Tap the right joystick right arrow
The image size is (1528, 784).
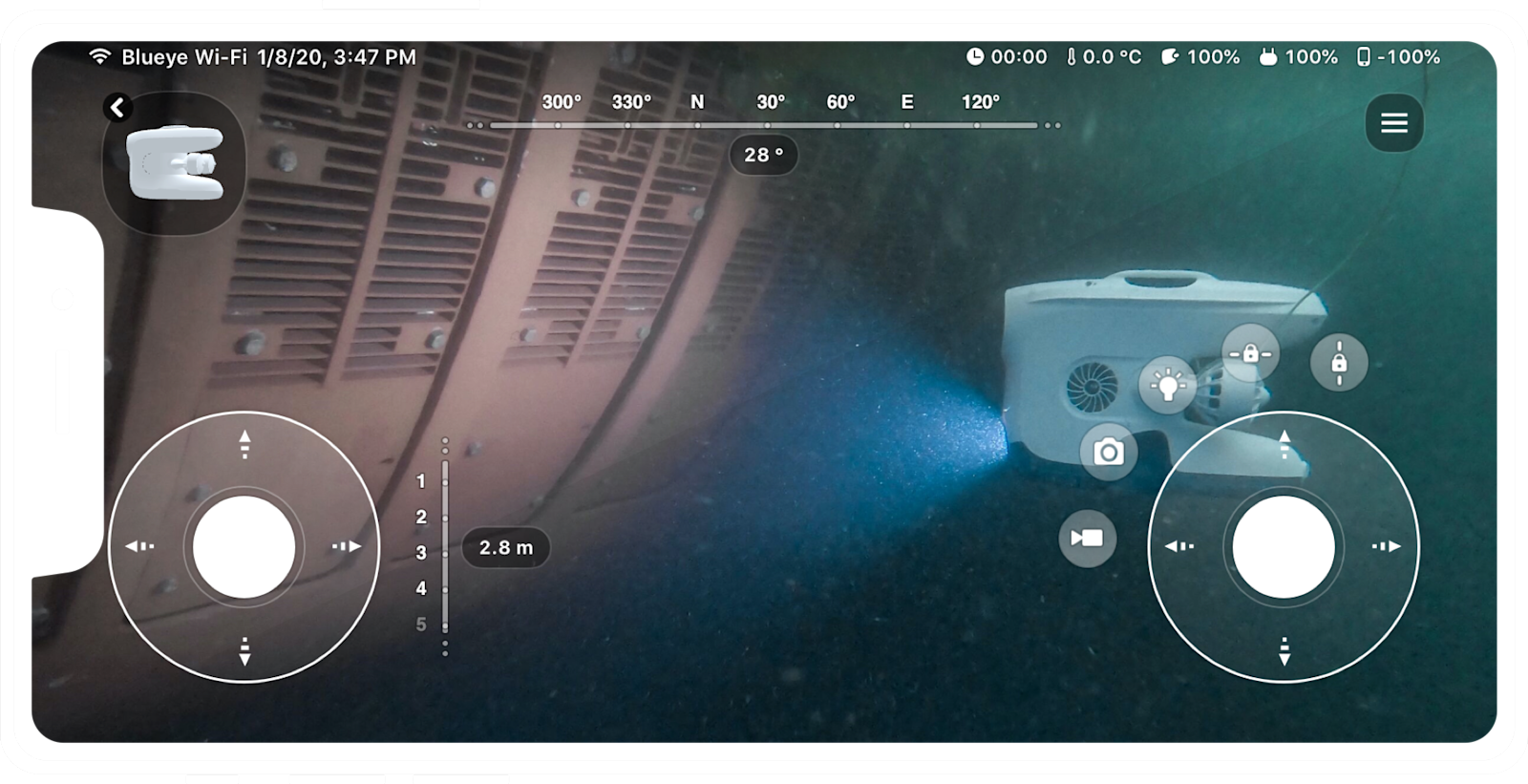tap(1387, 546)
